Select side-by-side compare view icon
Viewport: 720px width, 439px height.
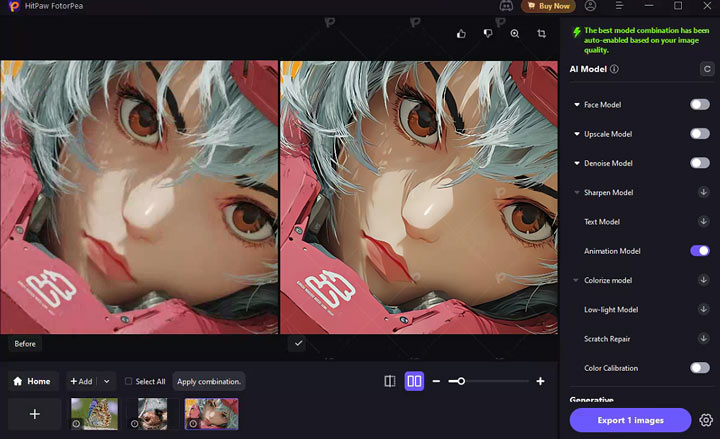point(414,381)
